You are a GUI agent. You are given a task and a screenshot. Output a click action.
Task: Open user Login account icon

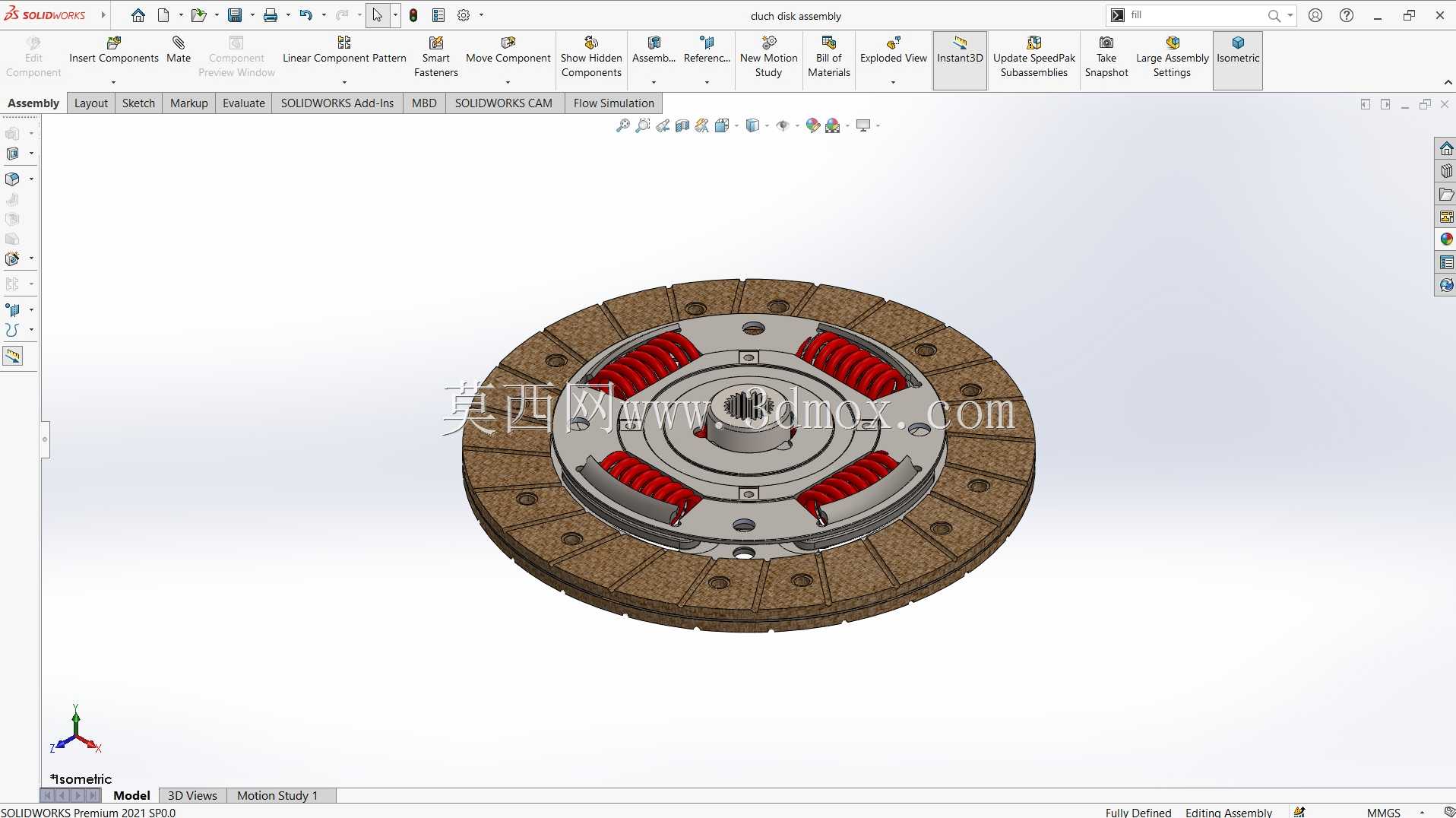click(1315, 15)
